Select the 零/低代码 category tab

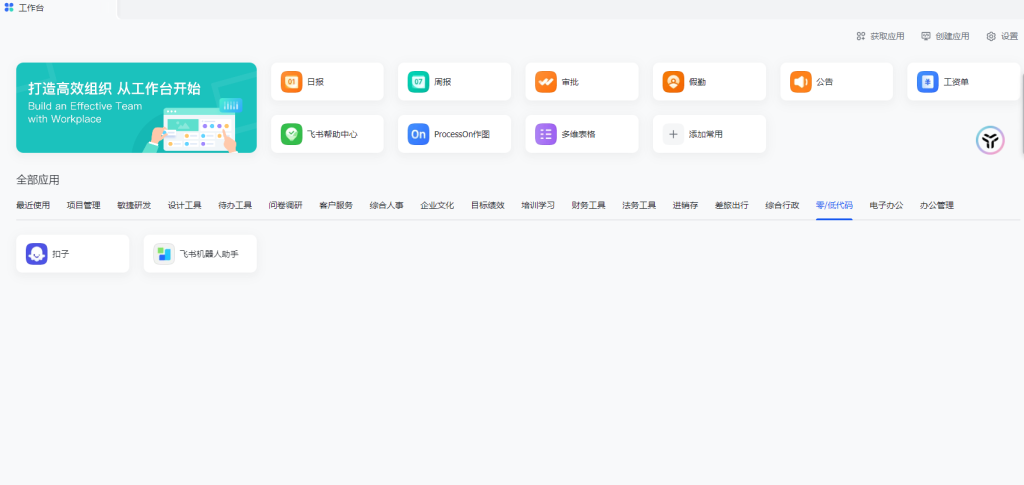834,206
